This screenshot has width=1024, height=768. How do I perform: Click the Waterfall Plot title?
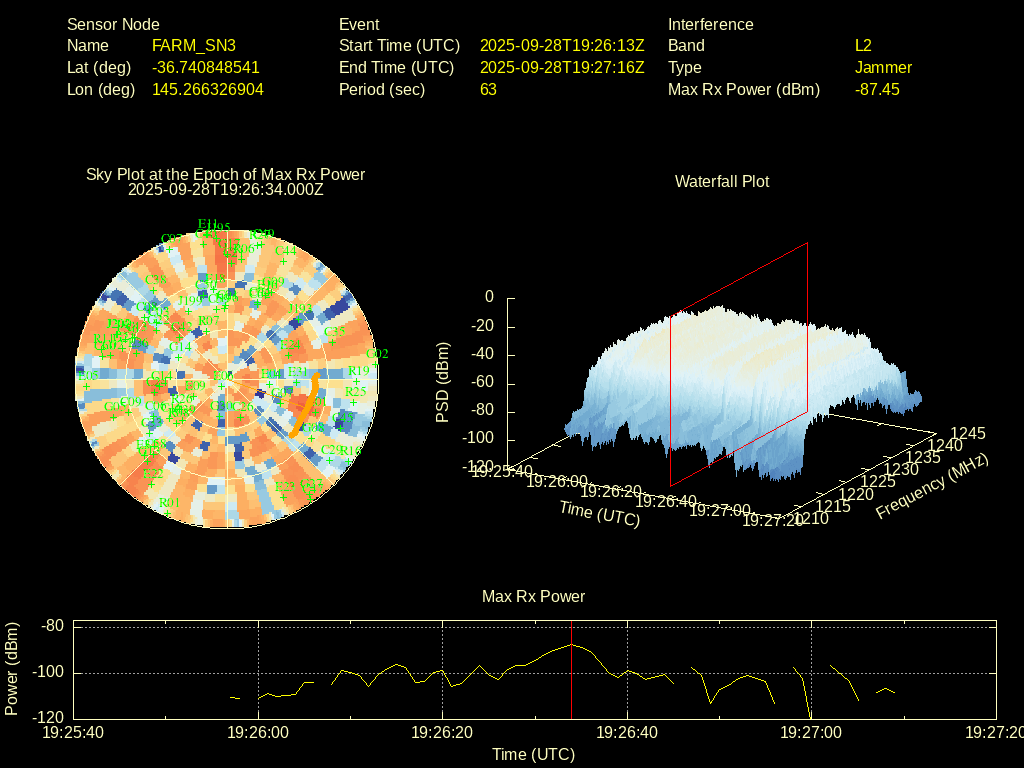click(722, 181)
